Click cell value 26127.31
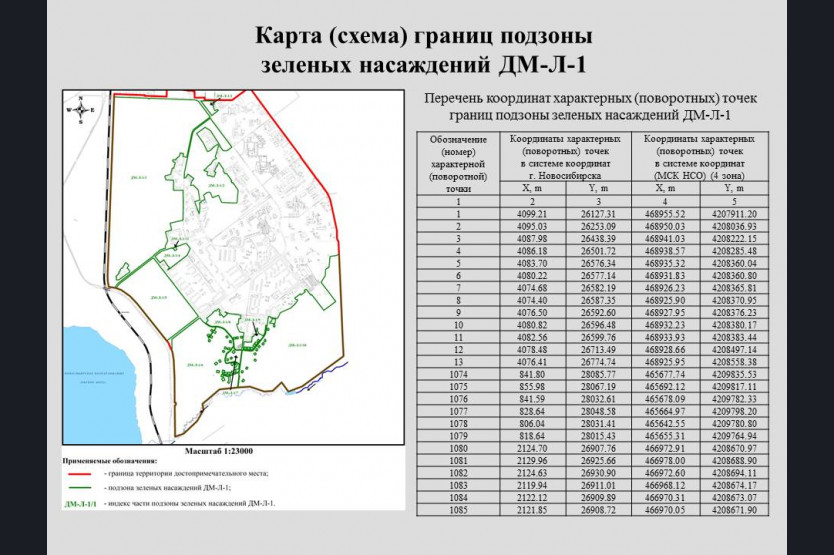Viewport: 834px width, 555px height. (x=598, y=214)
